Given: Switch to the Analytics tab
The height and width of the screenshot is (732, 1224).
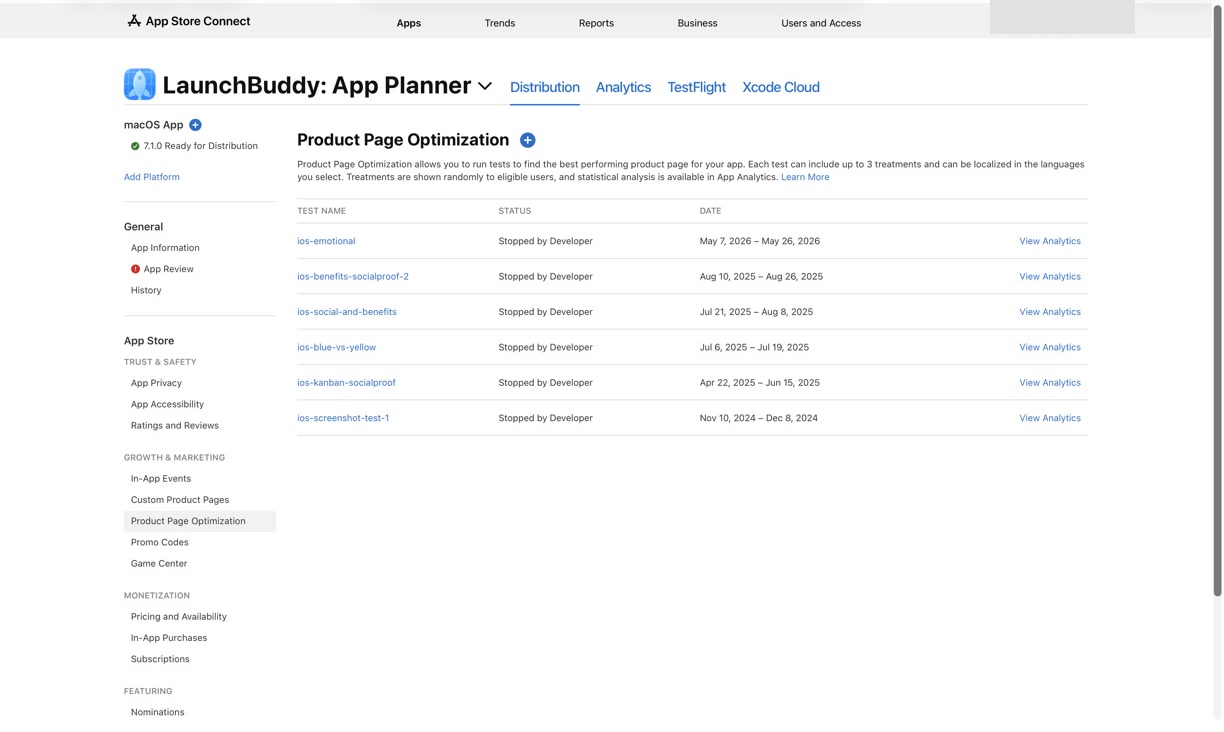Looking at the screenshot, I should click(x=623, y=87).
